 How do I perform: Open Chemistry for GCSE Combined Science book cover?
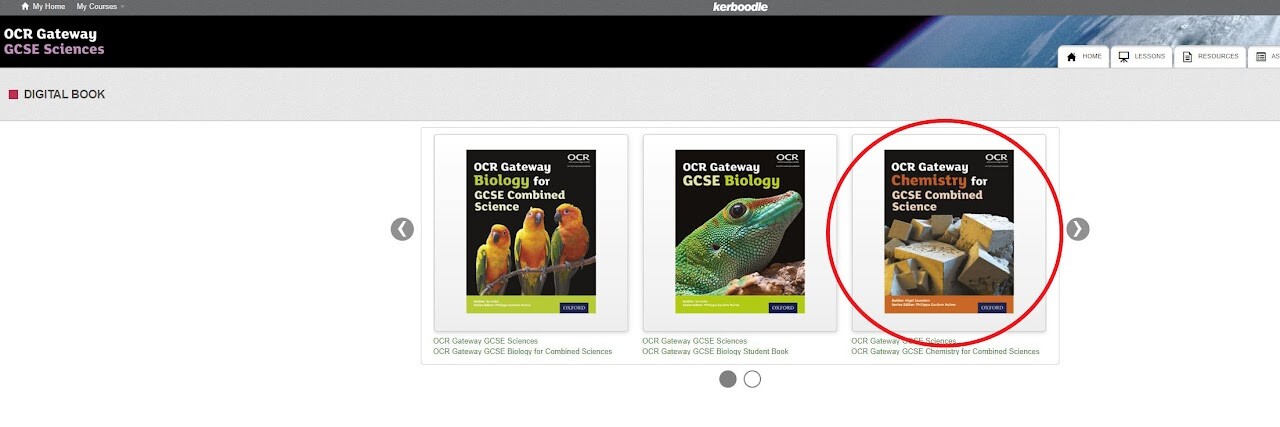click(x=949, y=232)
